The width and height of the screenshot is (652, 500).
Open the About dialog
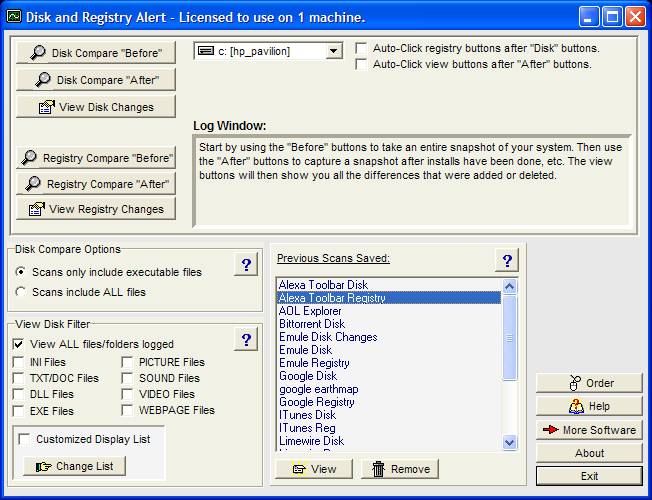point(589,453)
